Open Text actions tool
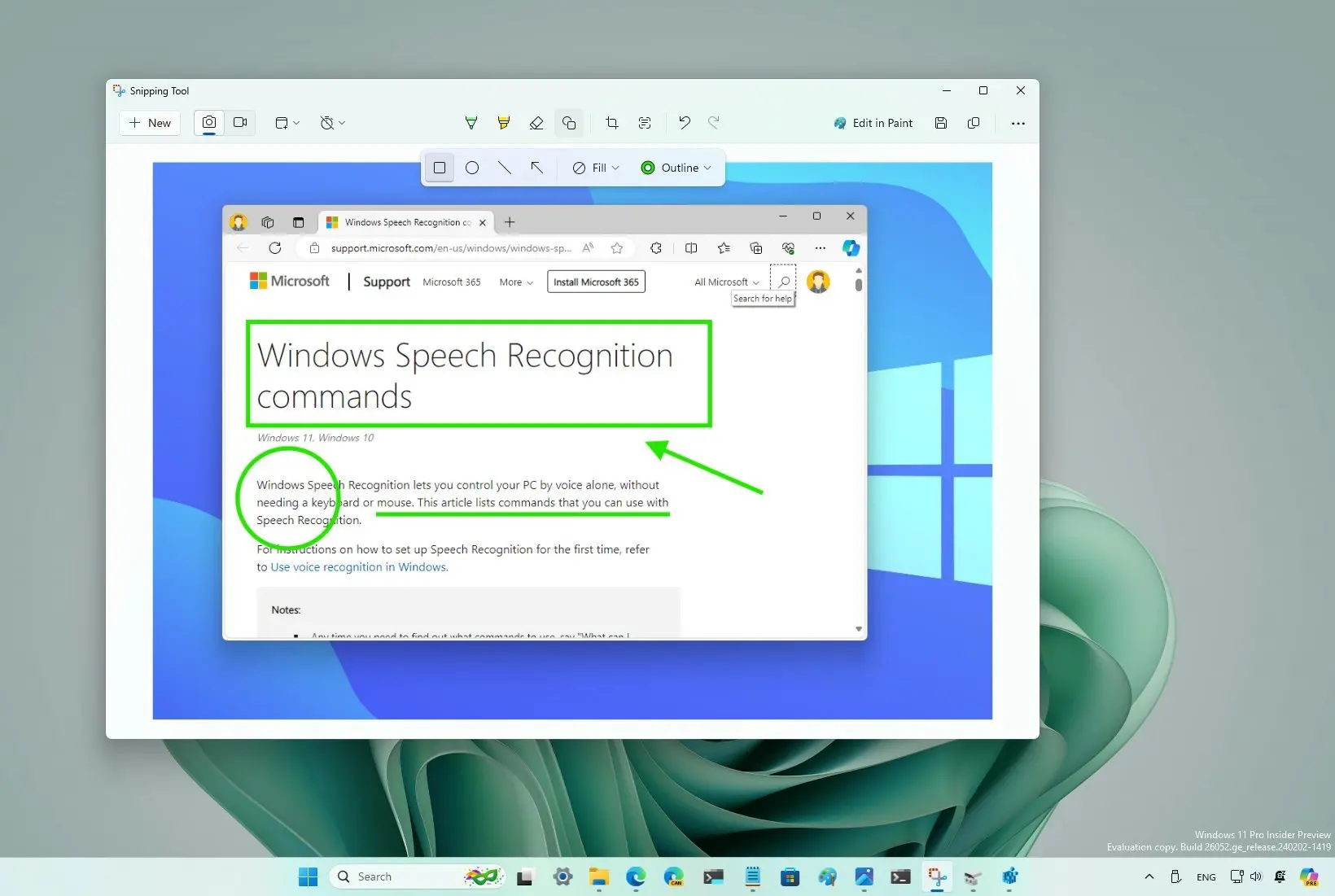 (x=645, y=123)
